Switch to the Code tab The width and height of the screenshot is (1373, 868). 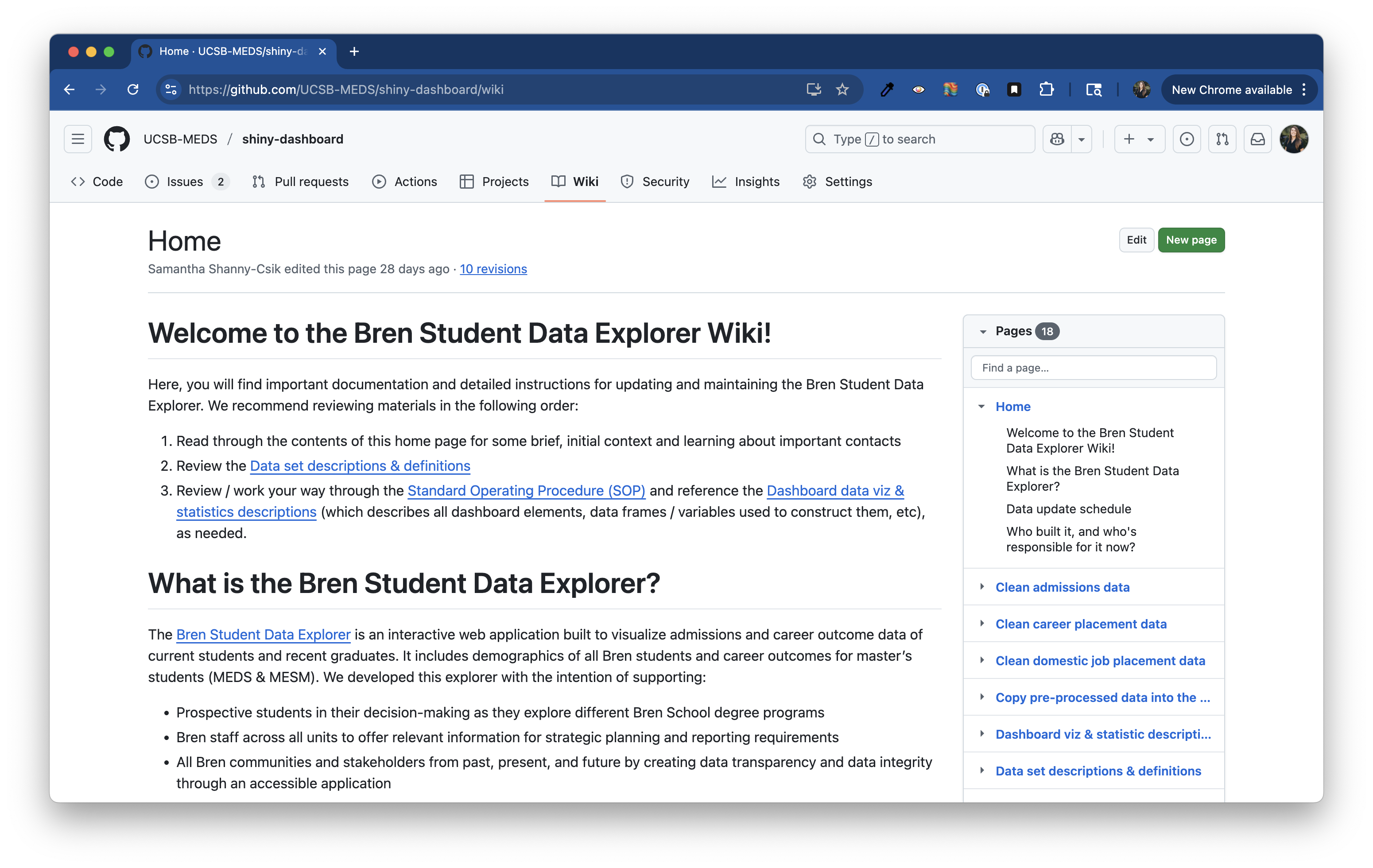[97, 182]
